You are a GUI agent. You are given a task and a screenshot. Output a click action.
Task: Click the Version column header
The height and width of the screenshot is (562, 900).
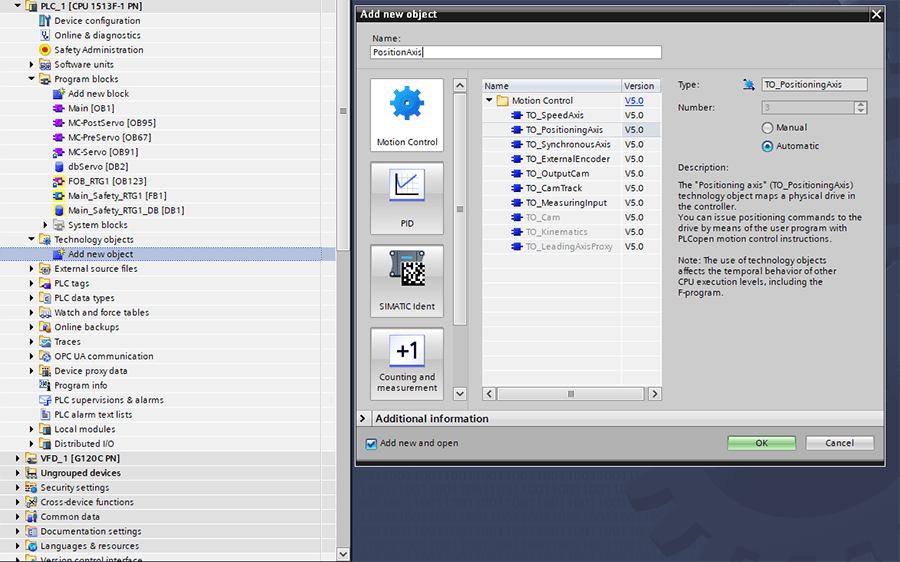tap(641, 86)
